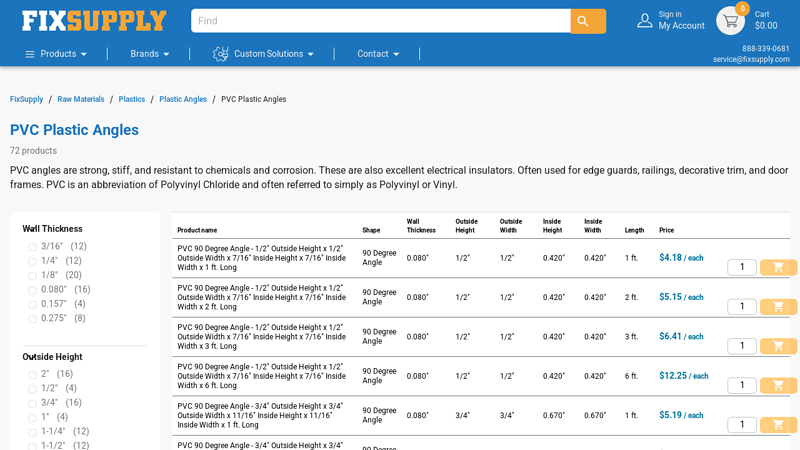Open the FixSupply breadcrumb link
Screen dimensions: 800x450
(x=27, y=99)
